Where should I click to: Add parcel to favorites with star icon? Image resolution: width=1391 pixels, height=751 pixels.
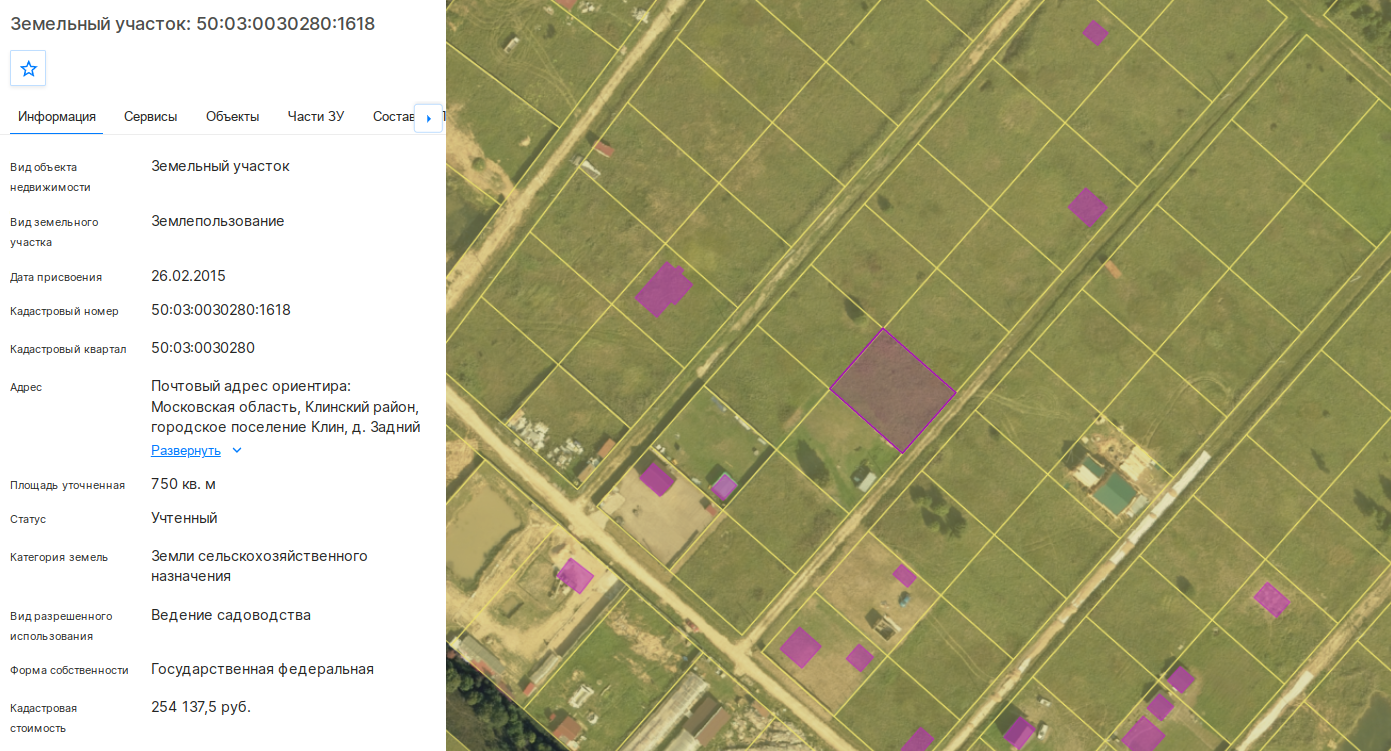28,68
